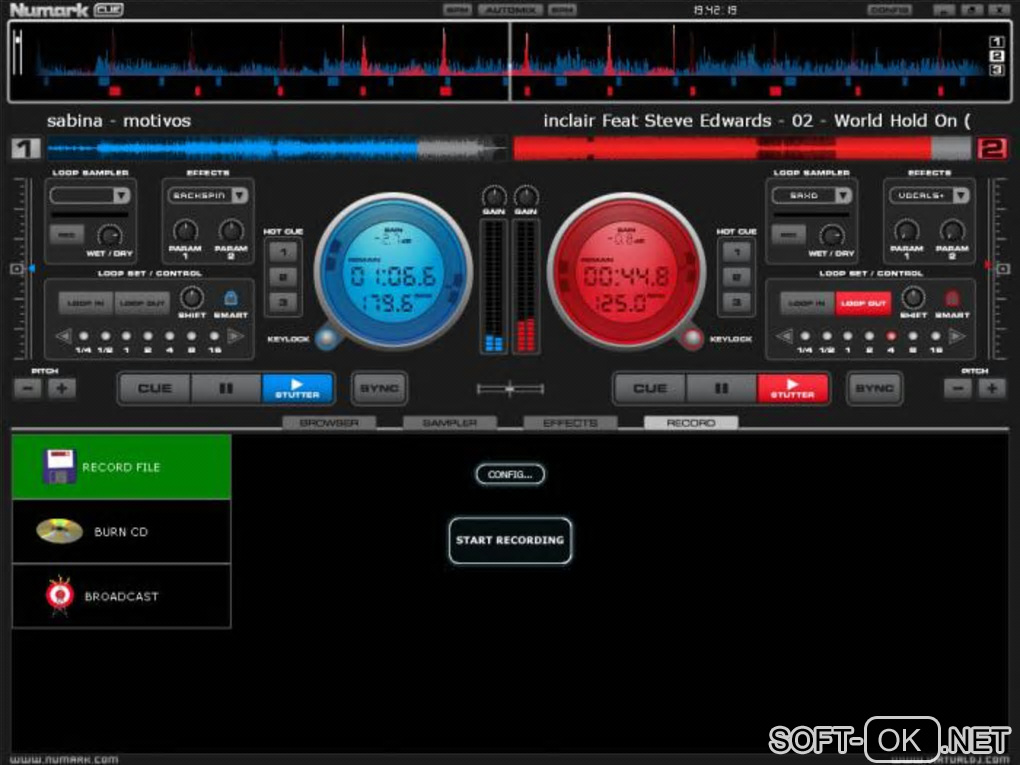Image resolution: width=1020 pixels, height=765 pixels.
Task: Toggle deck 2 red Loop Out button
Action: click(863, 303)
